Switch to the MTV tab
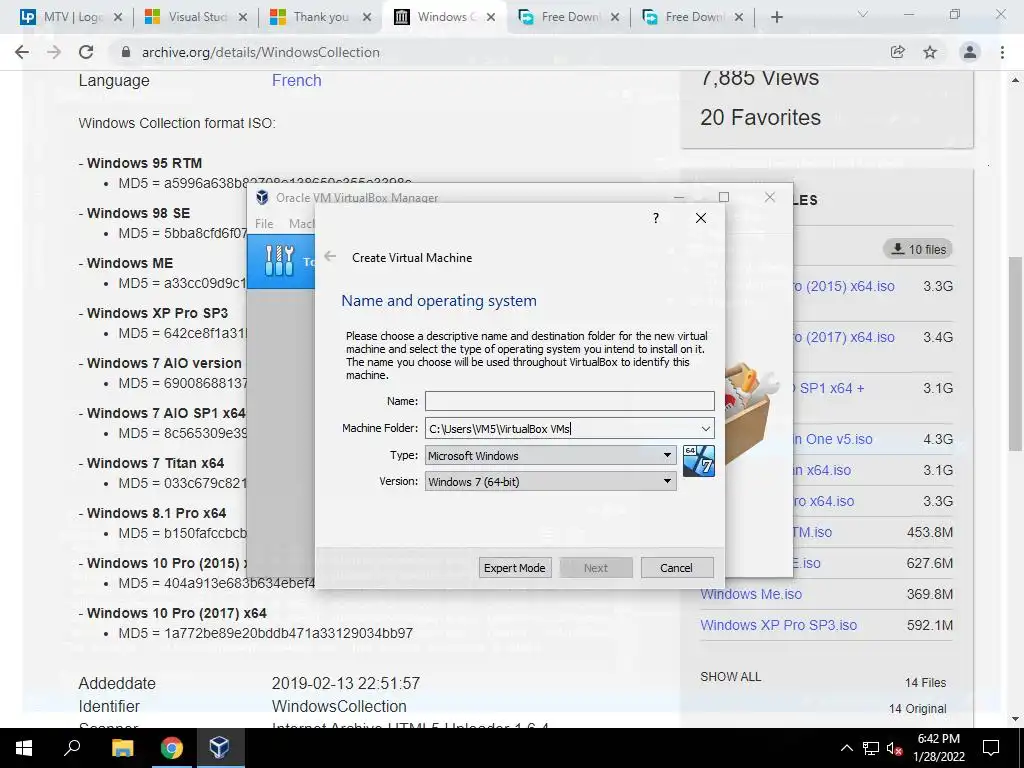The height and width of the screenshot is (768, 1024). click(70, 18)
